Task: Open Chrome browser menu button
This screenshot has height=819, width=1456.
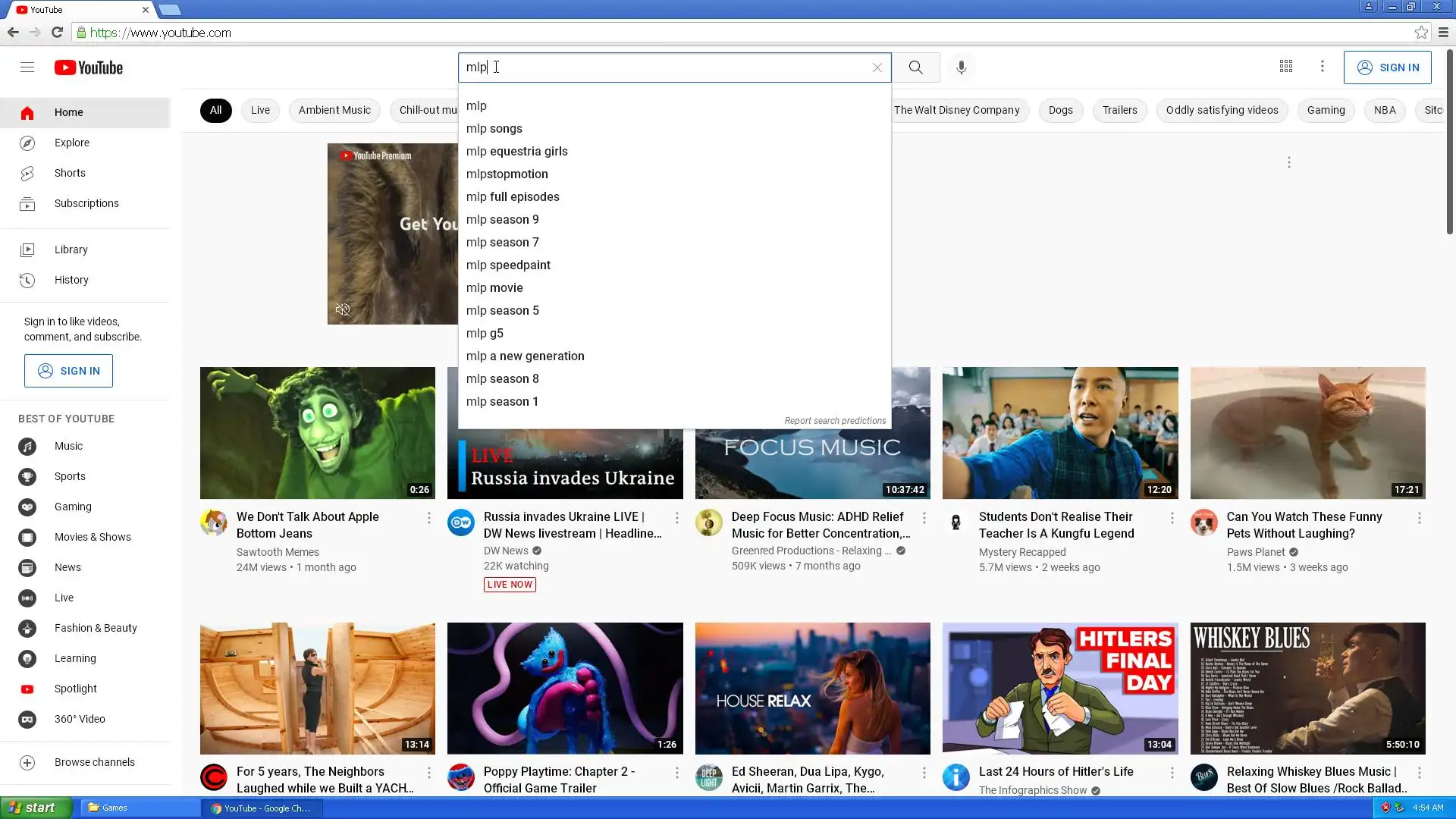Action: [x=1443, y=33]
